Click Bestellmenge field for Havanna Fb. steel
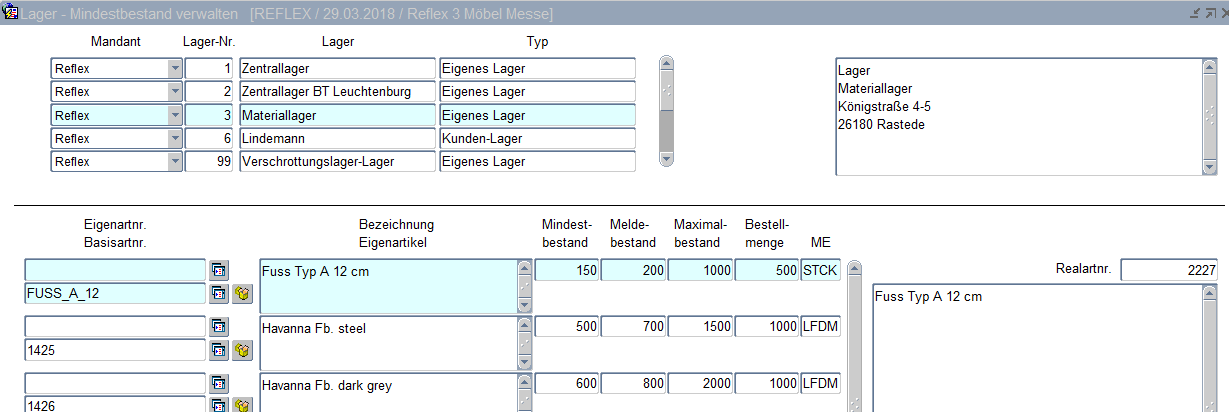Screen dimensions: 1229x412 point(766,327)
